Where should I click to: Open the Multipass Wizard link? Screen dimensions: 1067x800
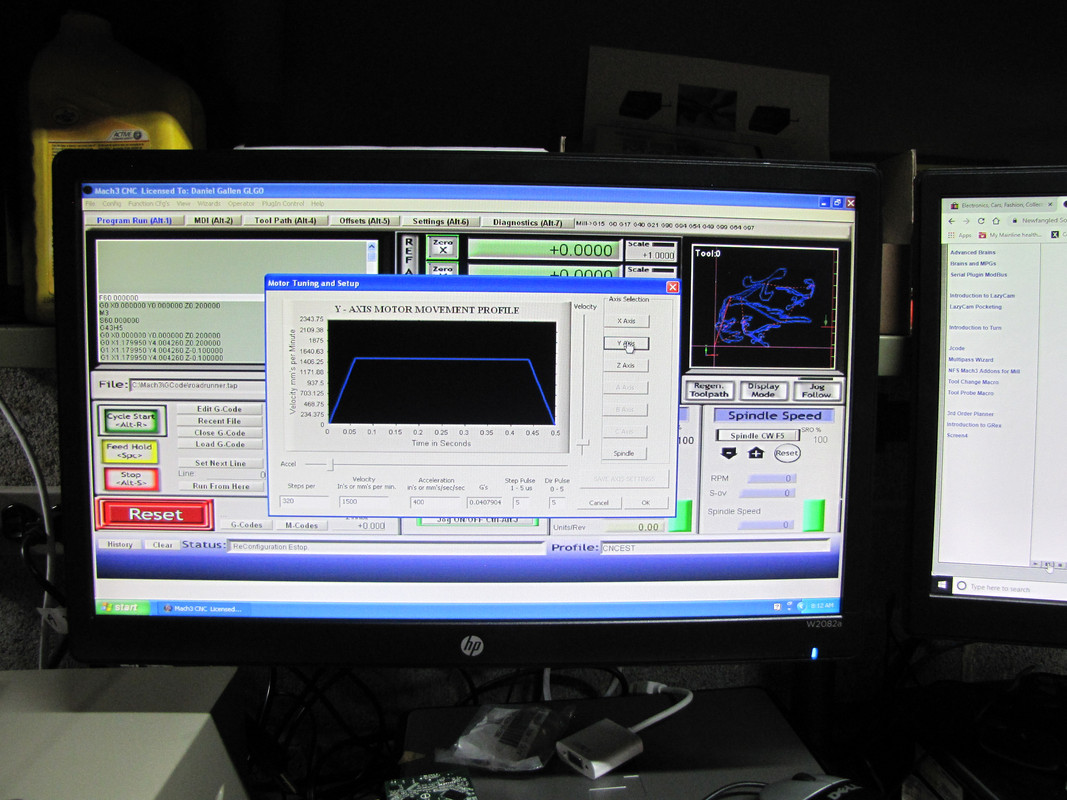970,360
